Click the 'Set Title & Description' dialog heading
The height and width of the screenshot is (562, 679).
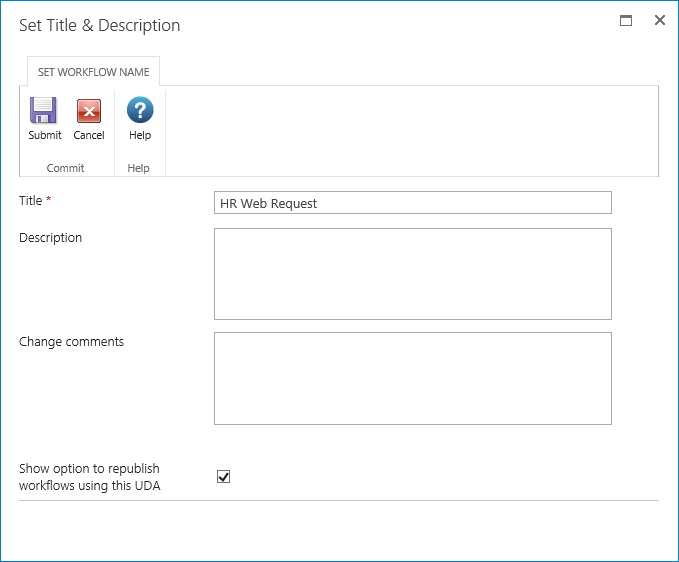click(100, 26)
